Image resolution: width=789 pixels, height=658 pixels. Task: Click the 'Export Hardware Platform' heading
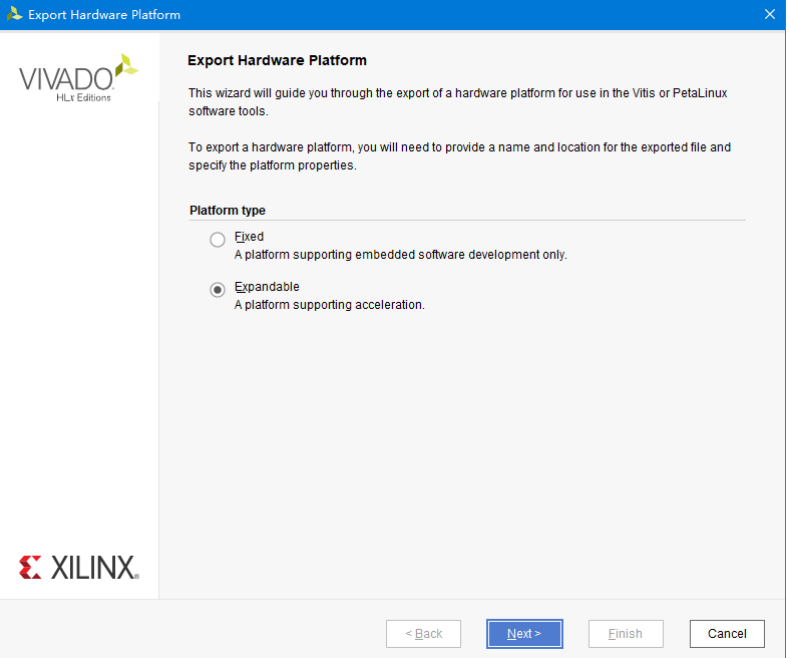click(x=277, y=60)
